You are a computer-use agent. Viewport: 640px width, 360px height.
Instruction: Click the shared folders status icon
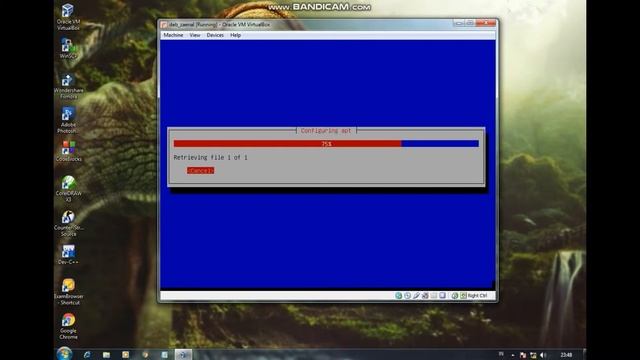pyautogui.click(x=433, y=296)
